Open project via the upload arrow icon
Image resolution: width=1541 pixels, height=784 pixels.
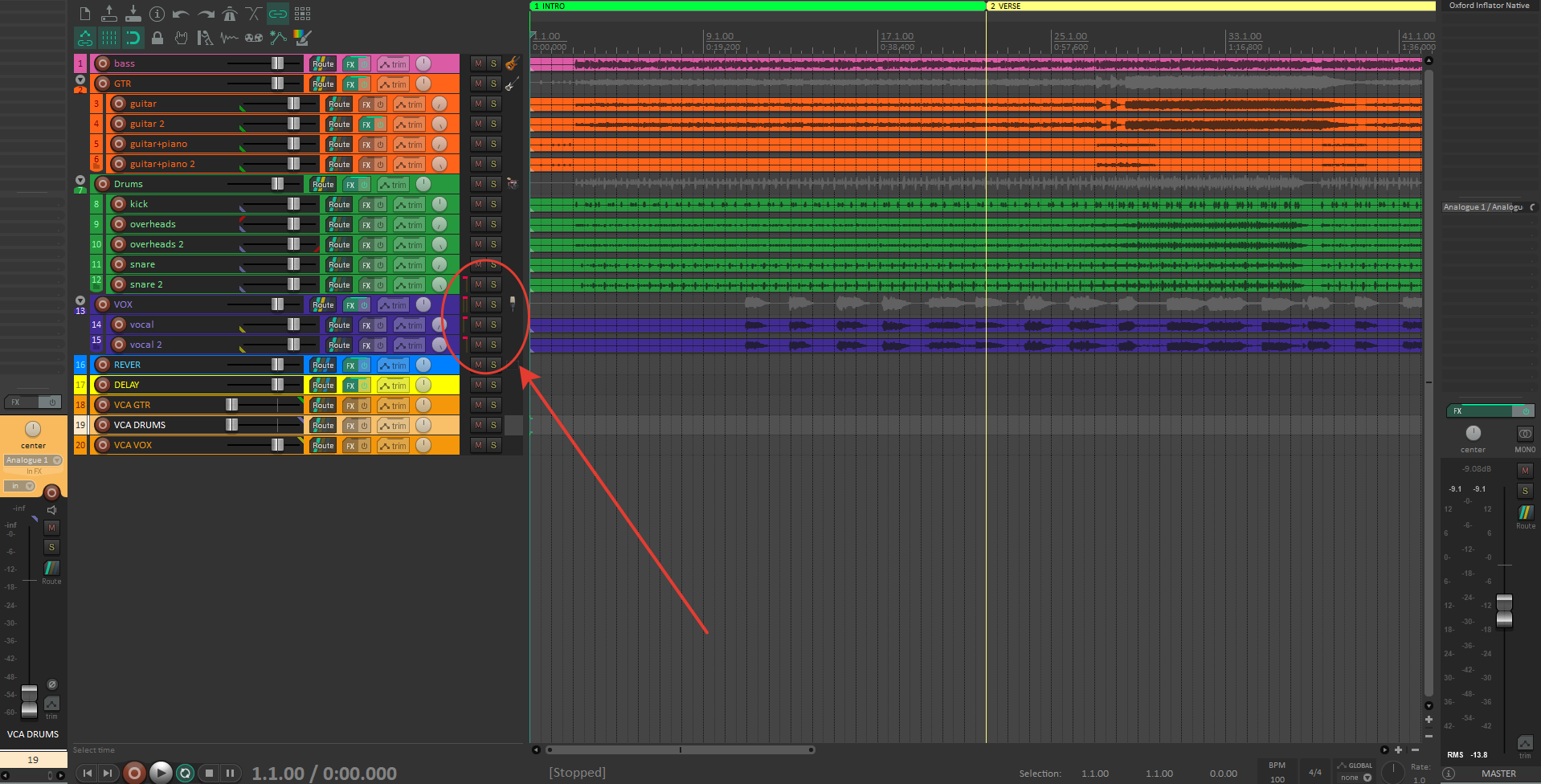(109, 14)
